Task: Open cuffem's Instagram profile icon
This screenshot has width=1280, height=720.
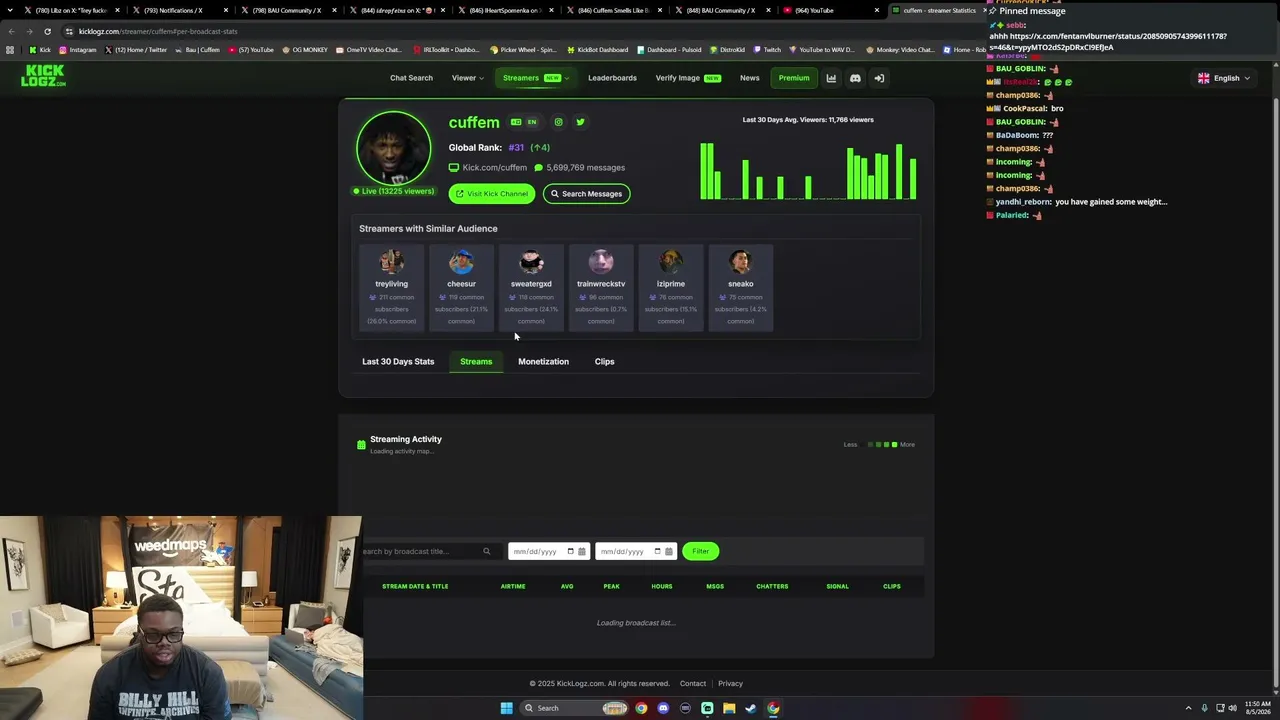Action: coord(558,122)
